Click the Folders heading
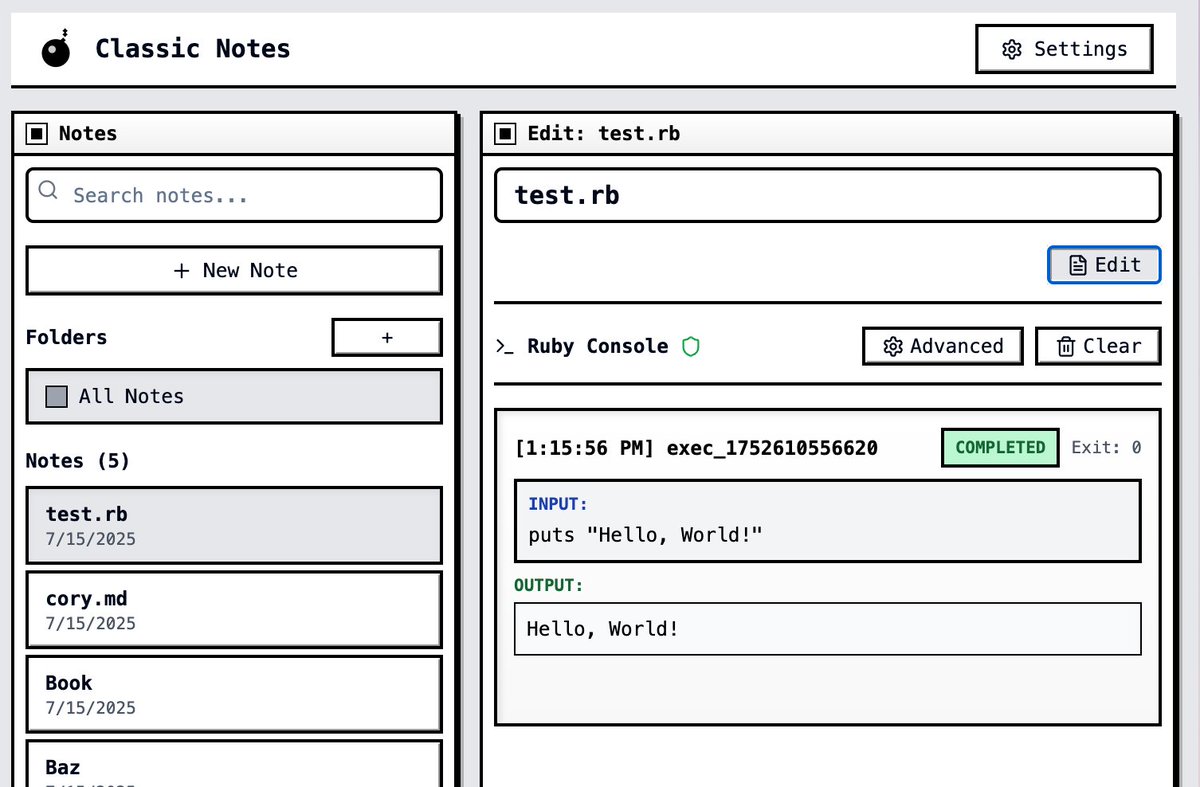1200x787 pixels. 66,337
